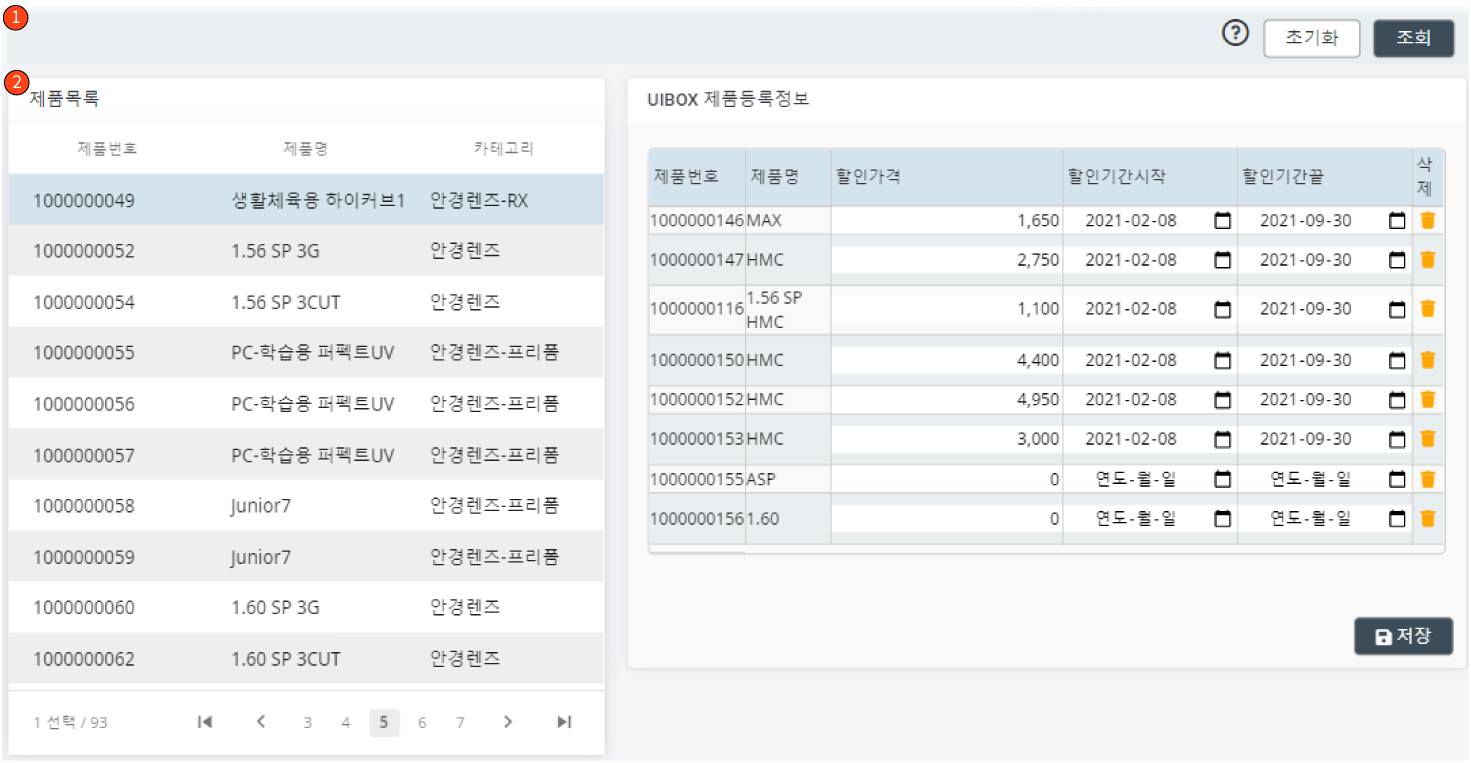This screenshot has width=1471, height=763.
Task: Click the trash icon for the ASP row
Action: (1427, 478)
